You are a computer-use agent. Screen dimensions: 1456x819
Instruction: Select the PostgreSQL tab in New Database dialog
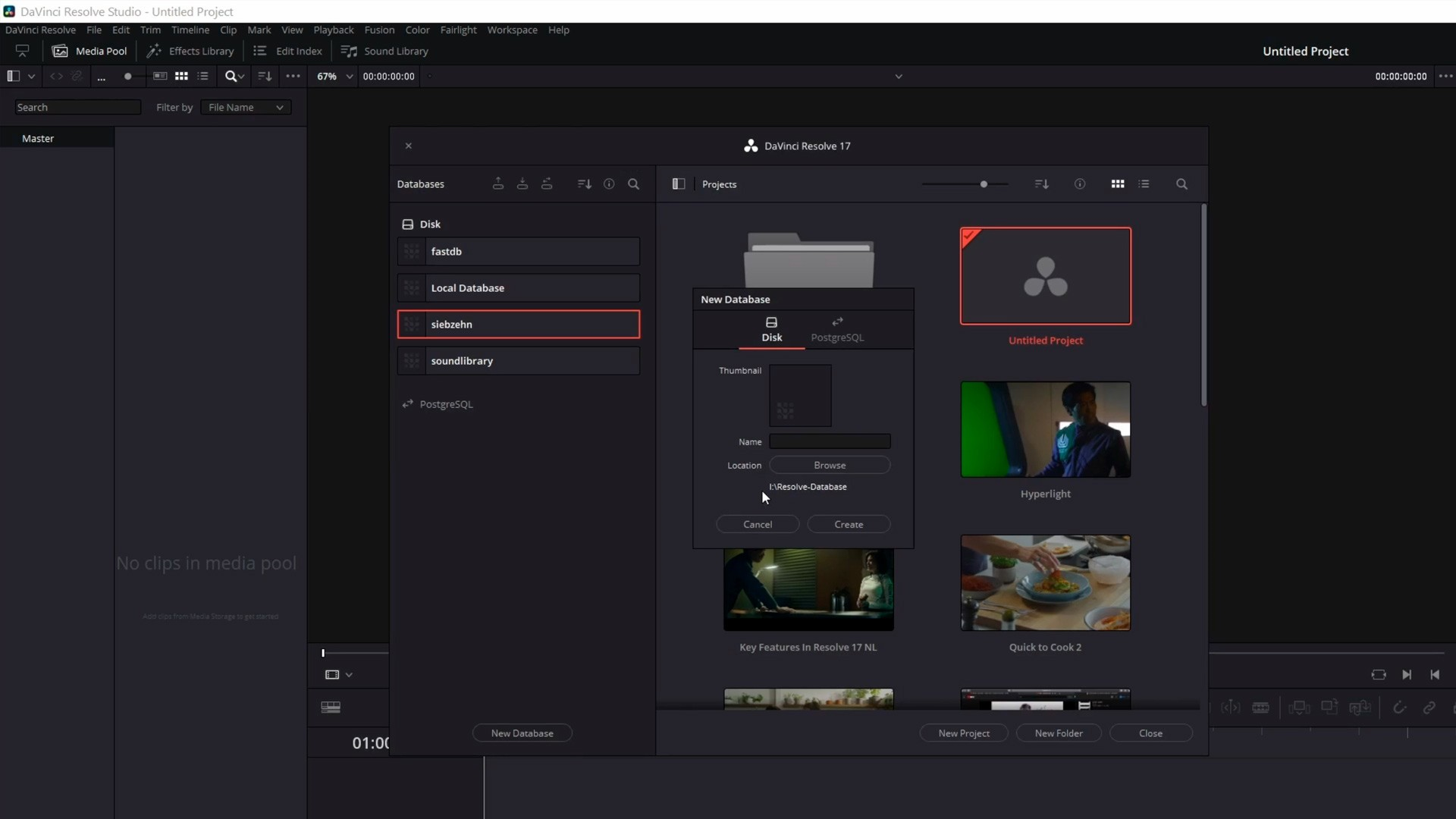pos(837,330)
